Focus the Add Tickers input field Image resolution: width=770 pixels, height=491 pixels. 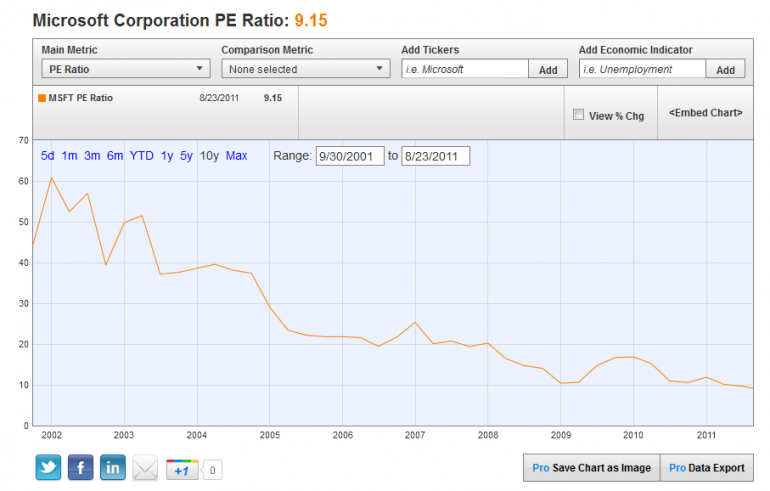pos(465,69)
